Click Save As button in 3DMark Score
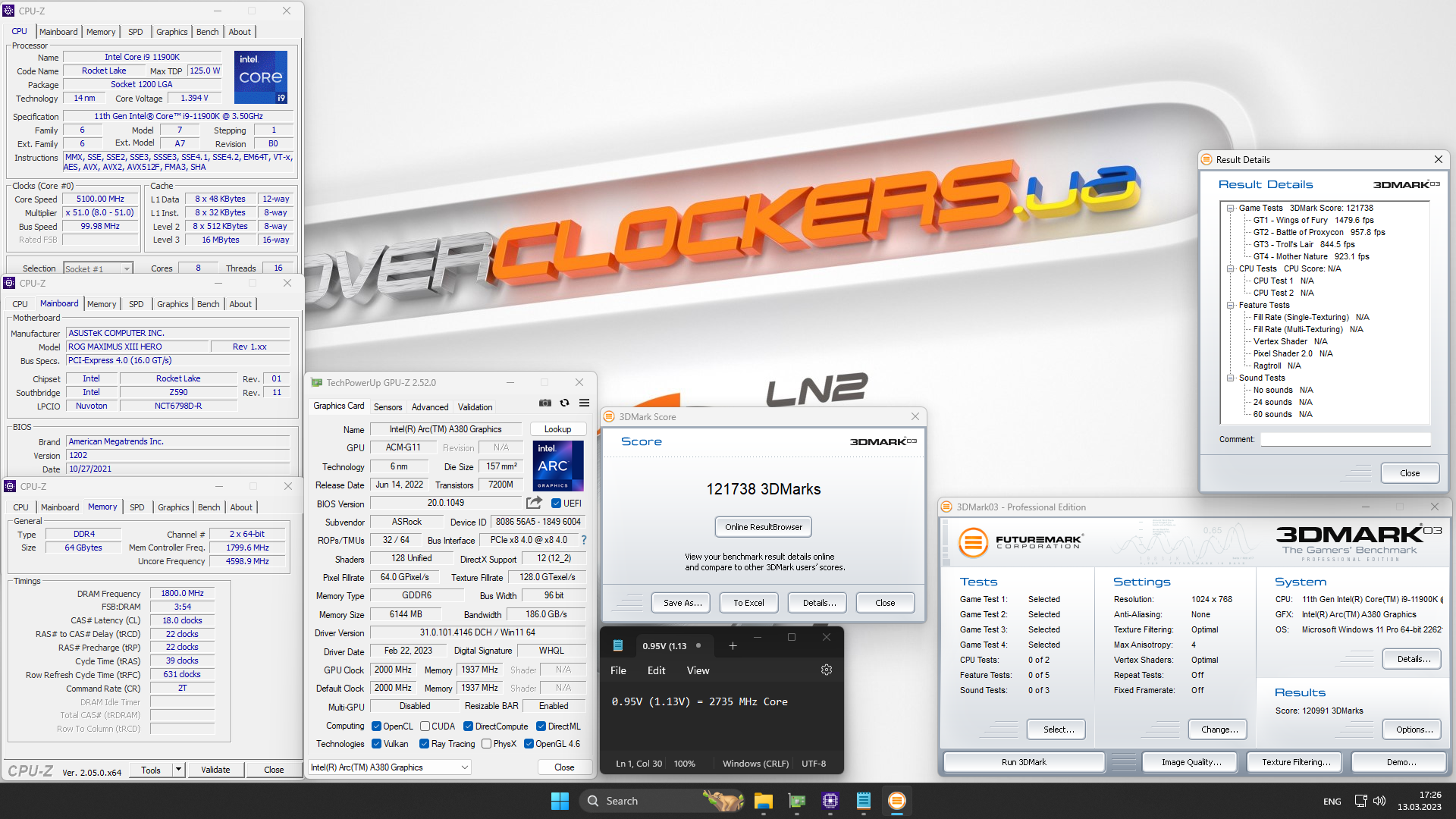This screenshot has width=1456, height=819. pyautogui.click(x=682, y=603)
